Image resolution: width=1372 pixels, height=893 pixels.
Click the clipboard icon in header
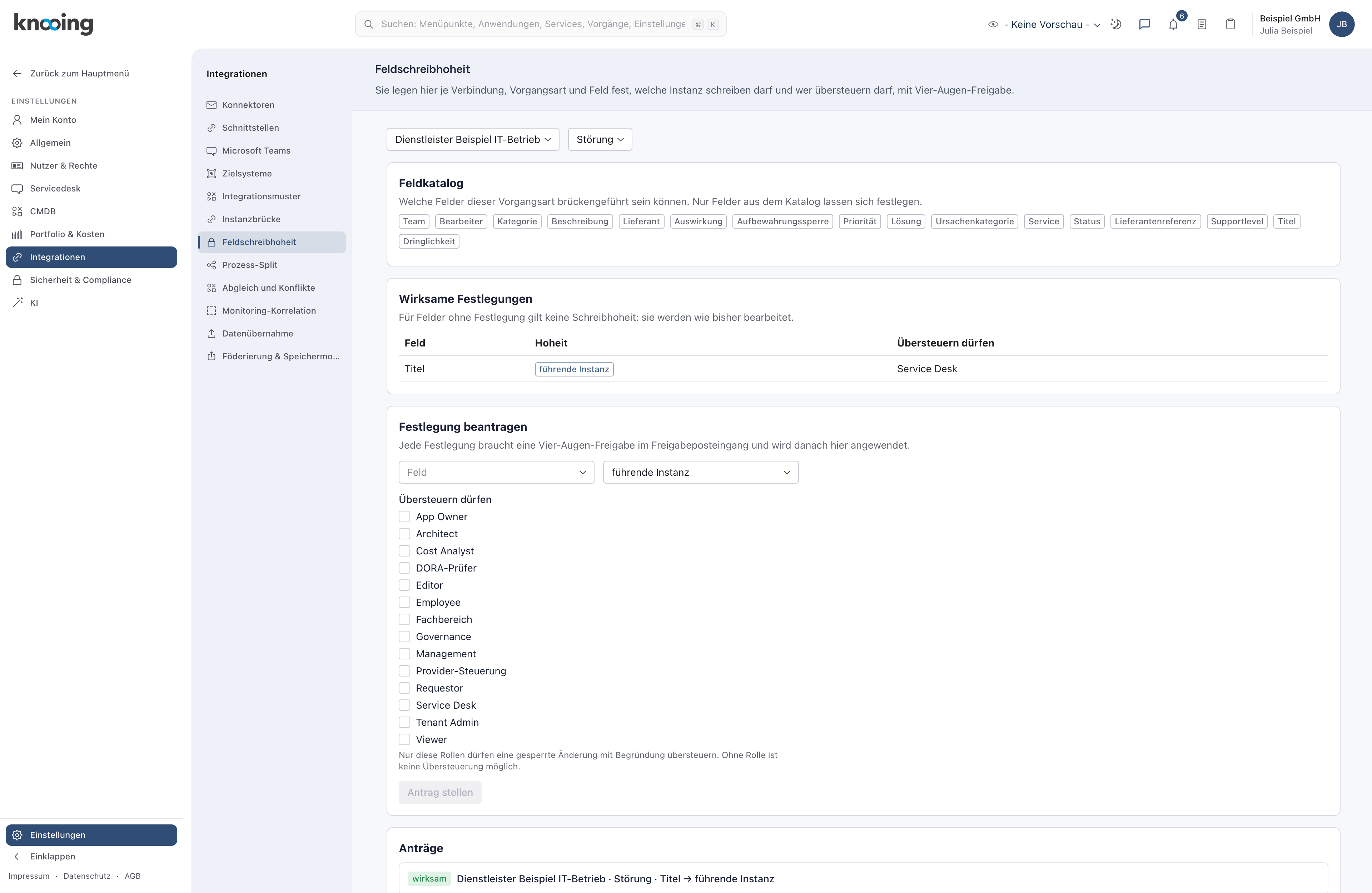coord(1230,24)
